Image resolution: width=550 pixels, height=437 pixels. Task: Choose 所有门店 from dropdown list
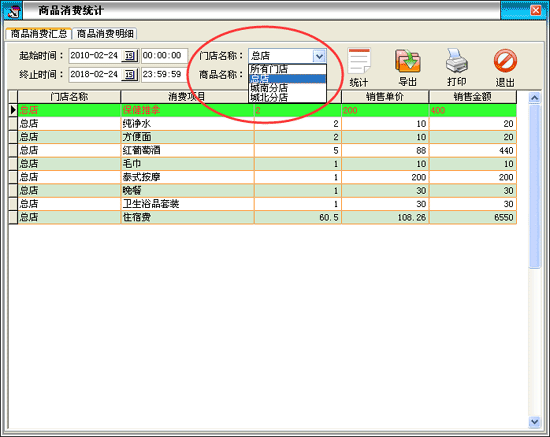pyautogui.click(x=287, y=69)
